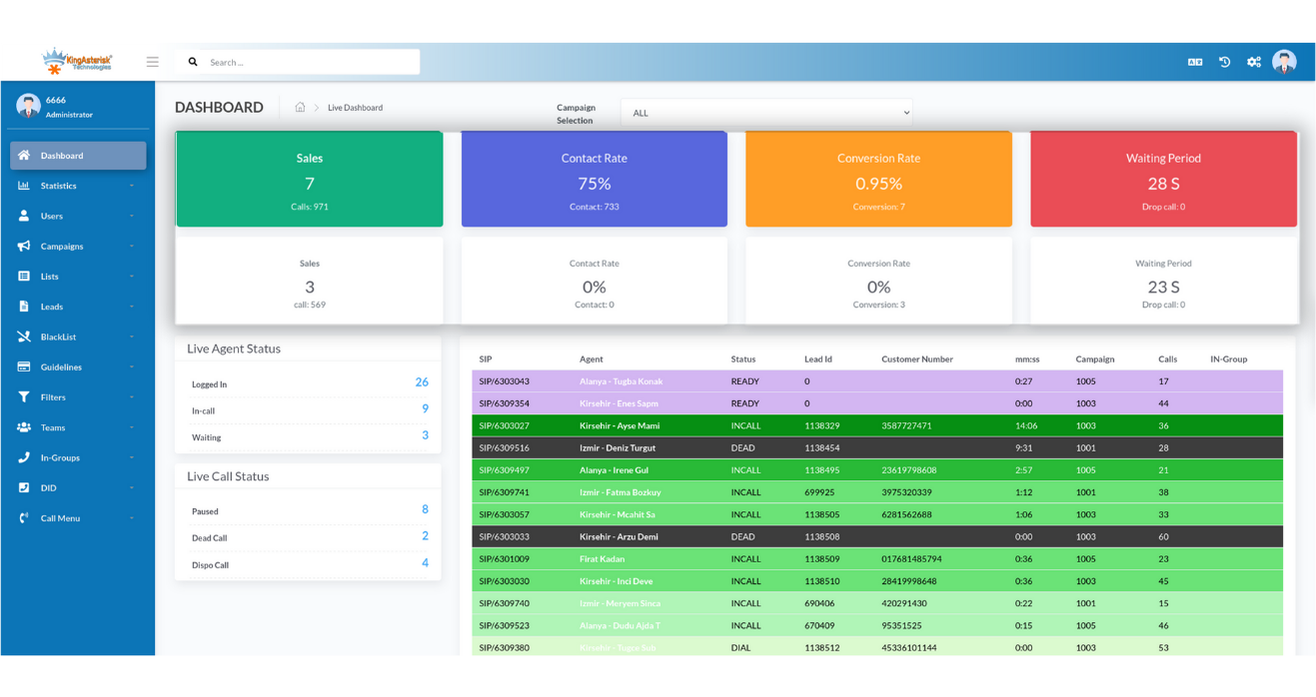Click the home icon in breadcrumb

click(x=300, y=107)
